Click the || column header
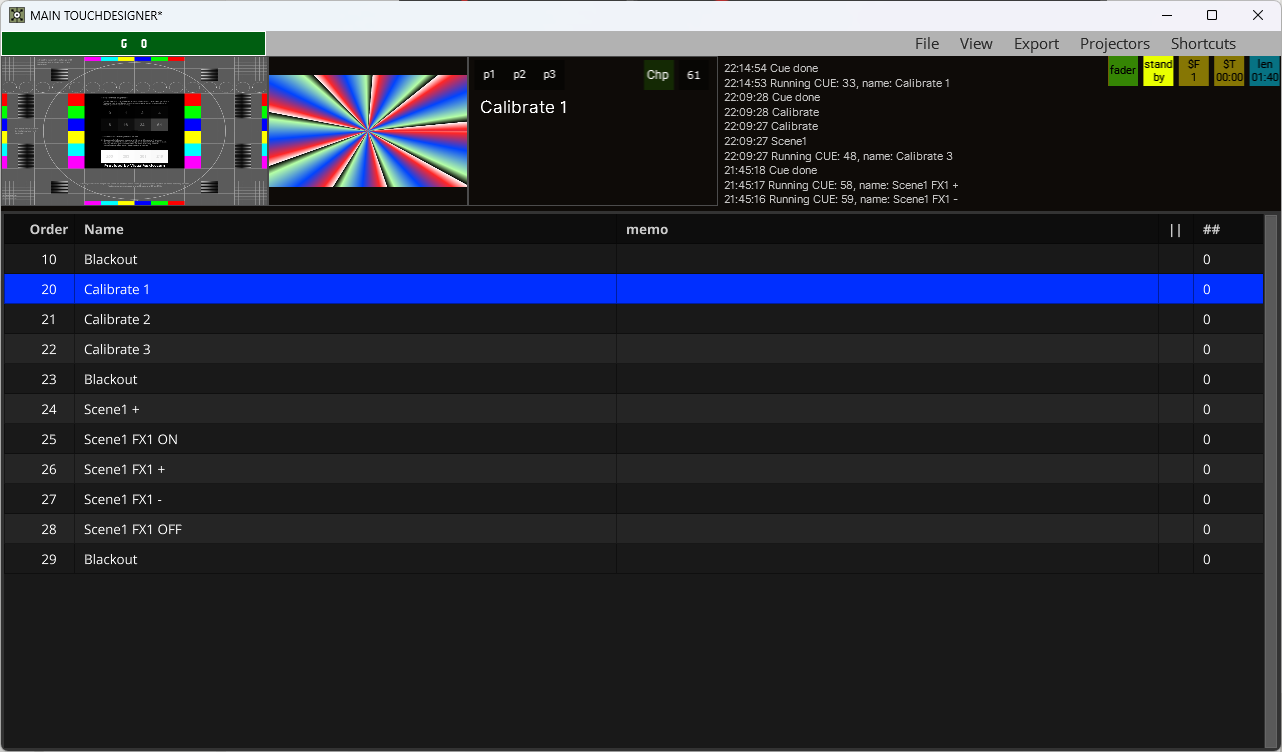1282x752 pixels. [x=1175, y=229]
